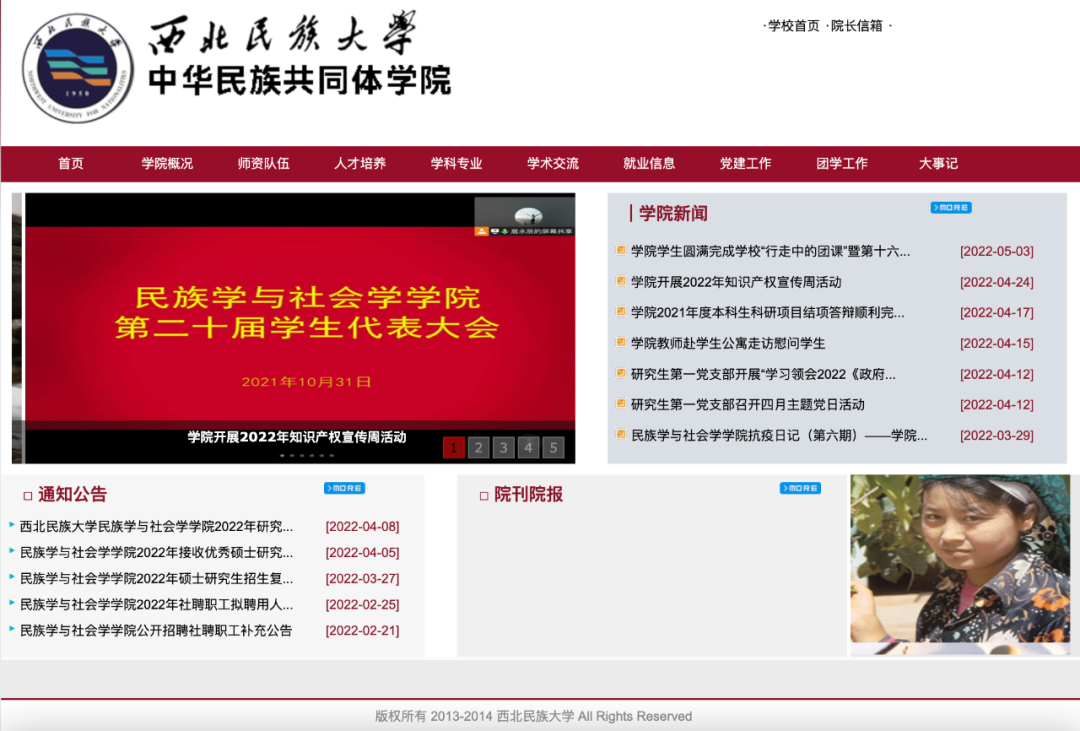Open slideshow caption 学院开展2022年知识产权宣传周活动
The image size is (1080, 731).
tap(297, 437)
